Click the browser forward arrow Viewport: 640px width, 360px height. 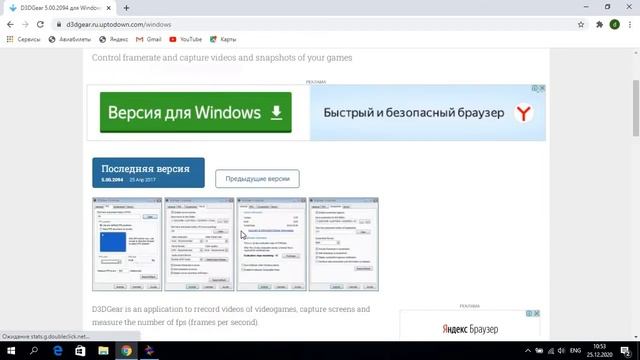pyautogui.click(x=25, y=24)
